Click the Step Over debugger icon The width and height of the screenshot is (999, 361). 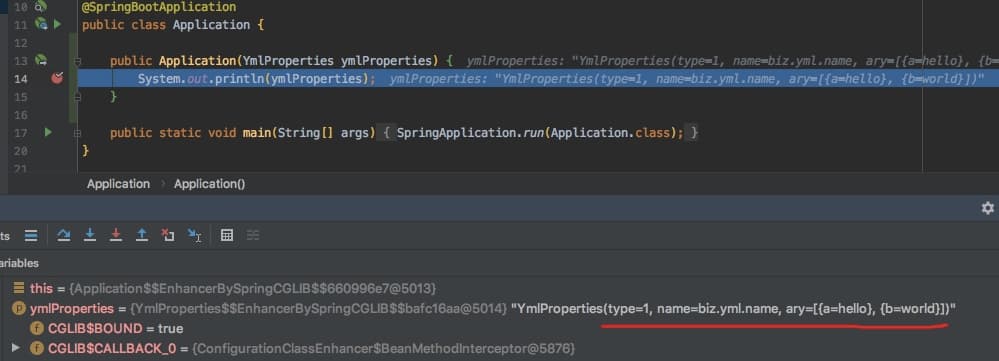(x=63, y=235)
